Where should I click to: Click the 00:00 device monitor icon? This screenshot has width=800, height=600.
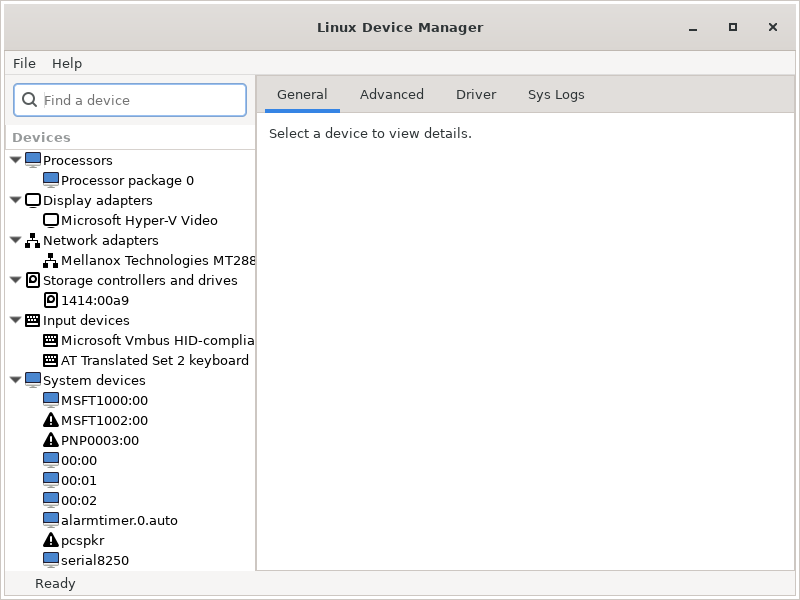click(x=51, y=460)
